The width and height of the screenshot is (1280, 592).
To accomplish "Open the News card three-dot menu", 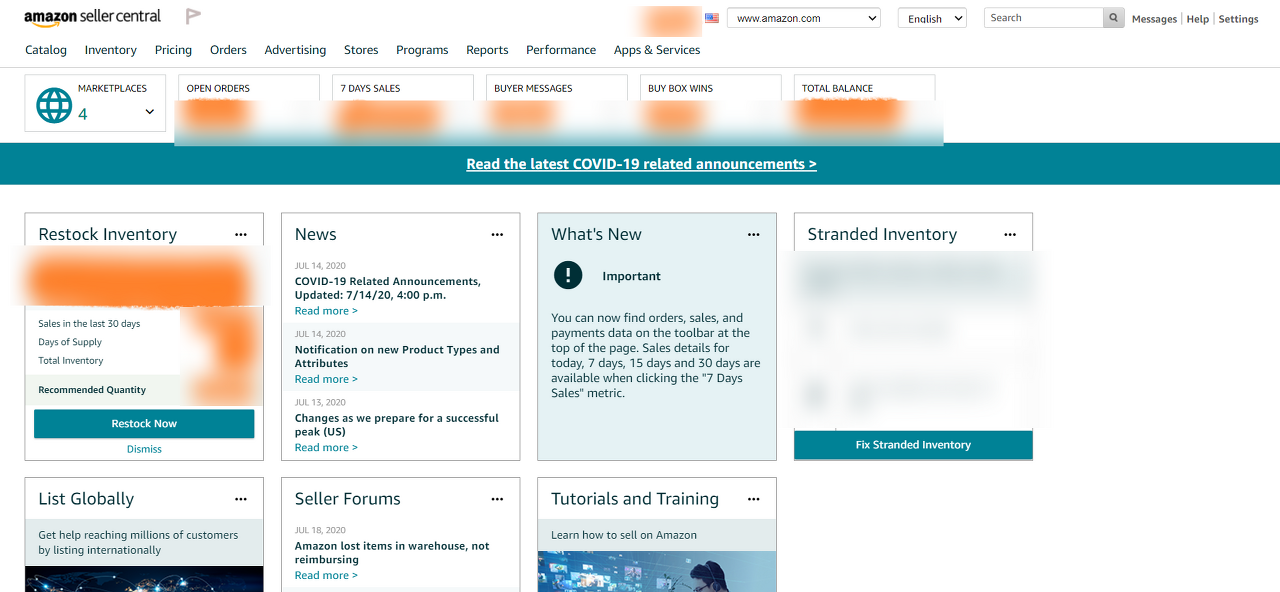I will tap(497, 234).
